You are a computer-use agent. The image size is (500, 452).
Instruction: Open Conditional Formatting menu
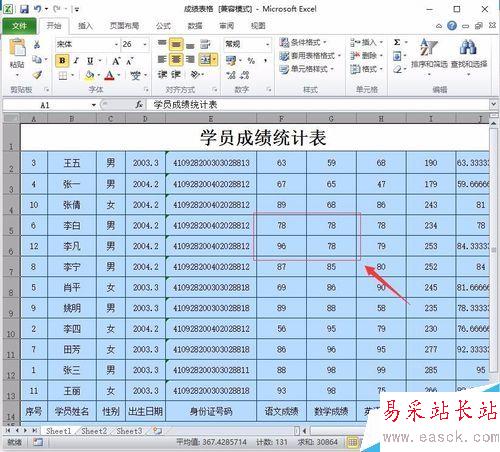(303, 42)
